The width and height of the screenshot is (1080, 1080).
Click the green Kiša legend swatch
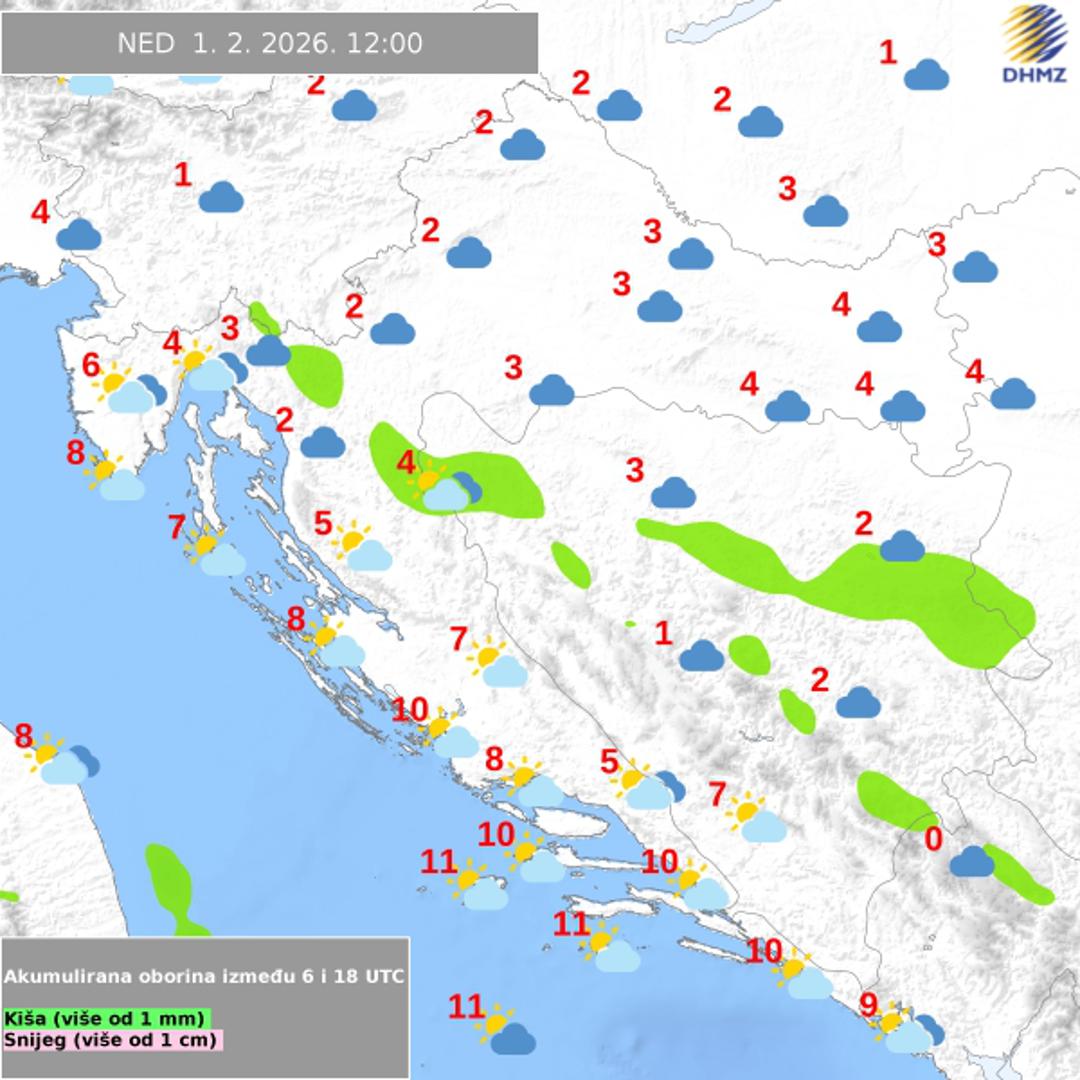click(x=106, y=1018)
